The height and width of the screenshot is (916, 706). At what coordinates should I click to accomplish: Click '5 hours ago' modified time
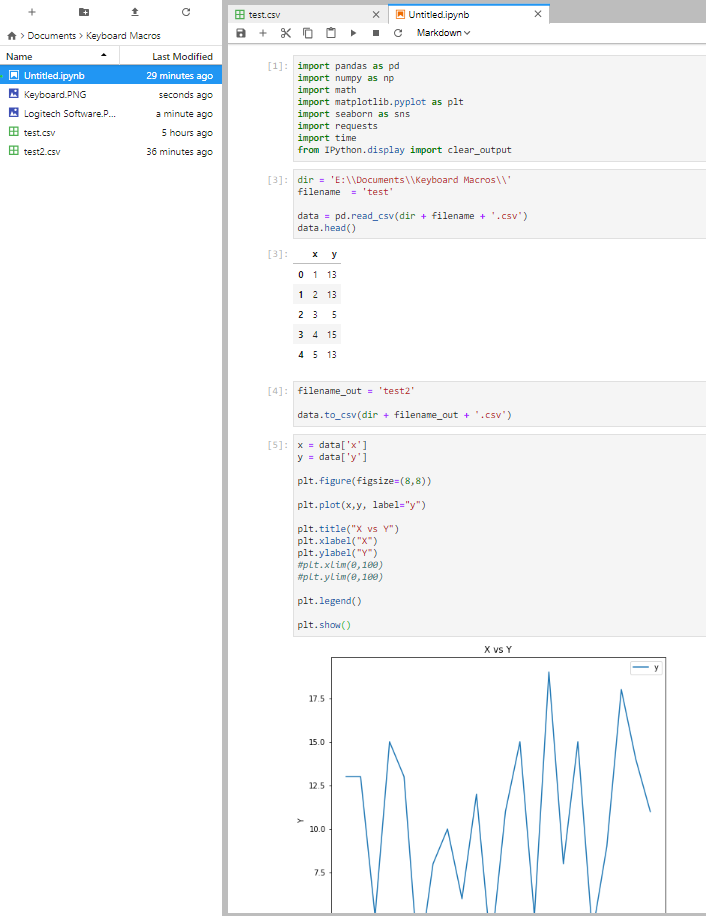tap(187, 133)
